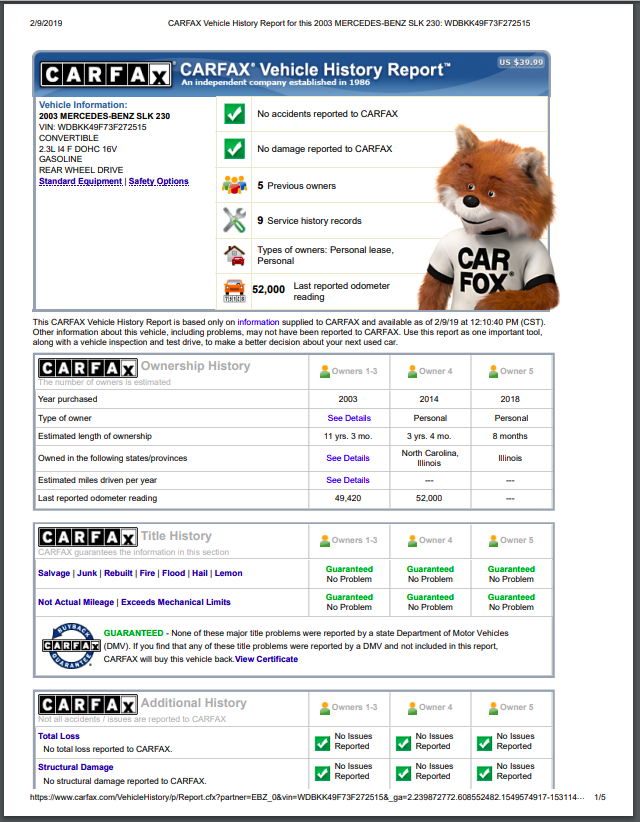Click the carfax.com report URL in the footer
640x822 pixels.
(307, 797)
